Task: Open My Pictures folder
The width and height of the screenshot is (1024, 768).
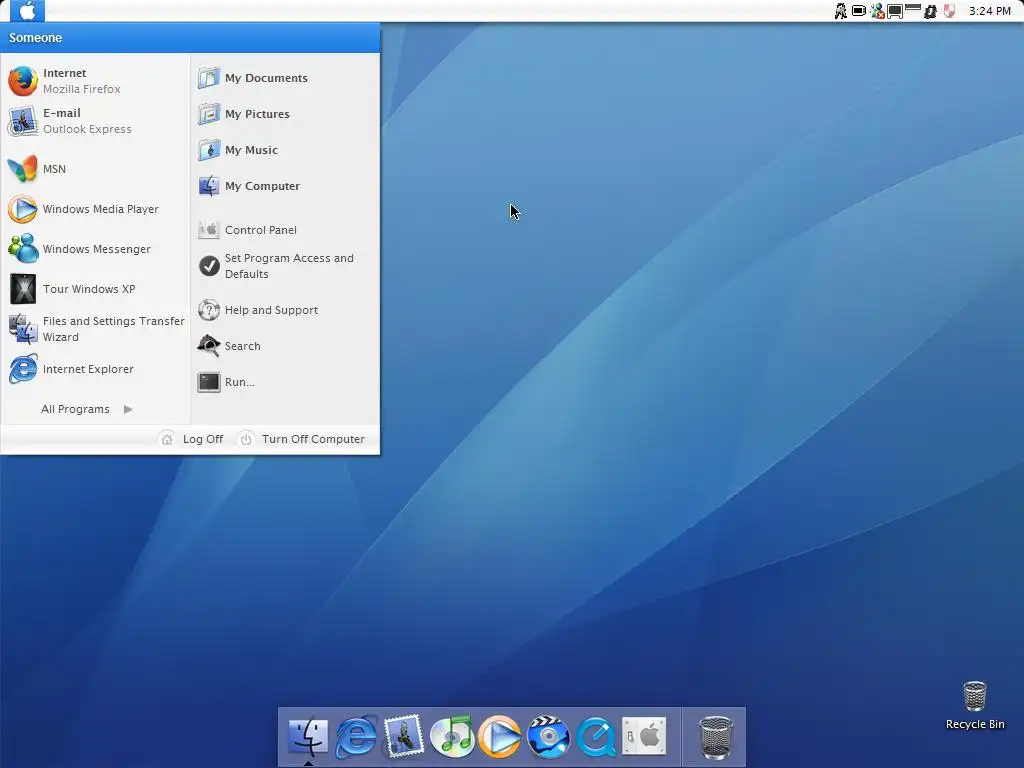Action: (x=285, y=114)
